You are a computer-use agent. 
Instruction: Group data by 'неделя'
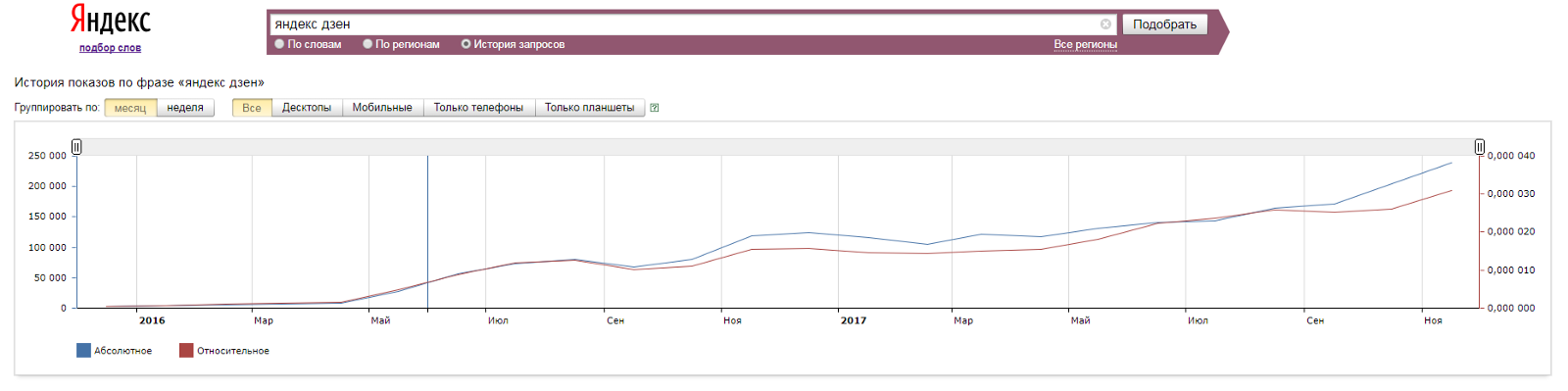coord(185,108)
